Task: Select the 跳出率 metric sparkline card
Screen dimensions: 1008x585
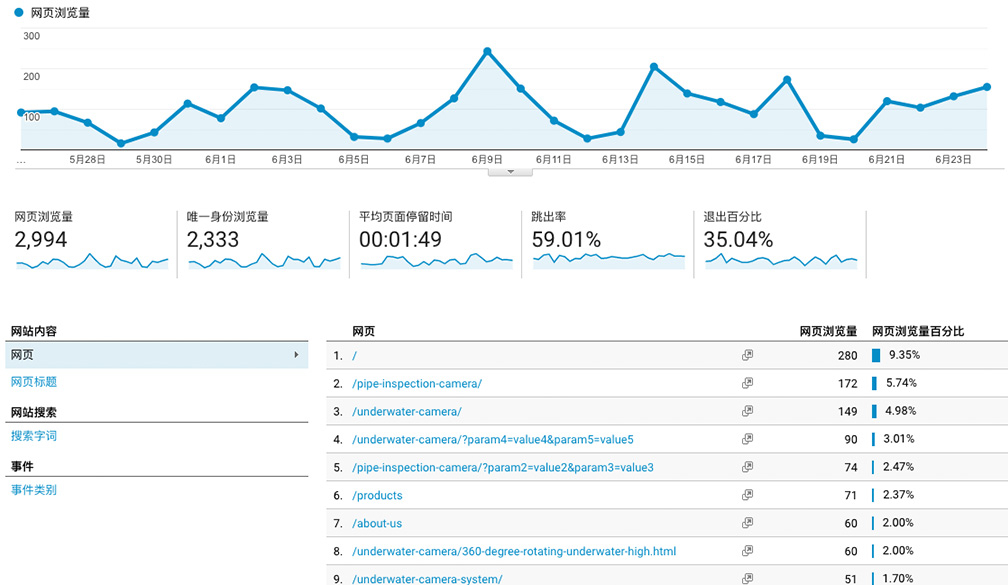Action: pos(609,241)
